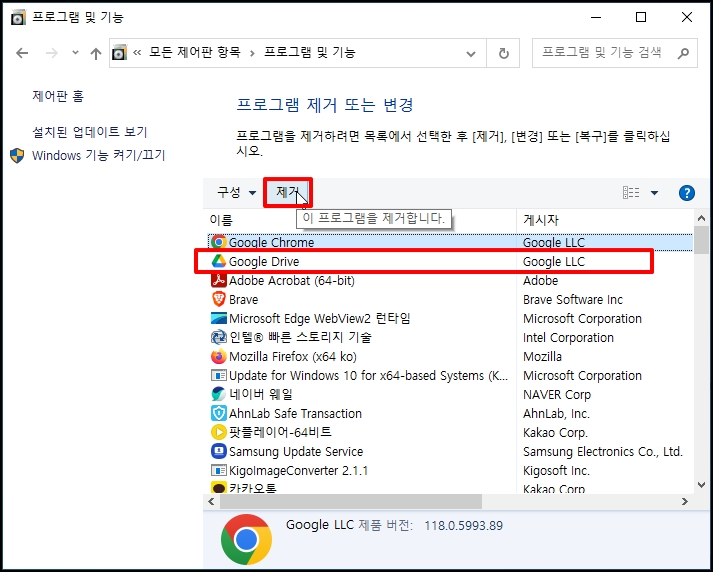Expand the view options dropdown arrow
Screen dimensions: 713x572
(654, 193)
